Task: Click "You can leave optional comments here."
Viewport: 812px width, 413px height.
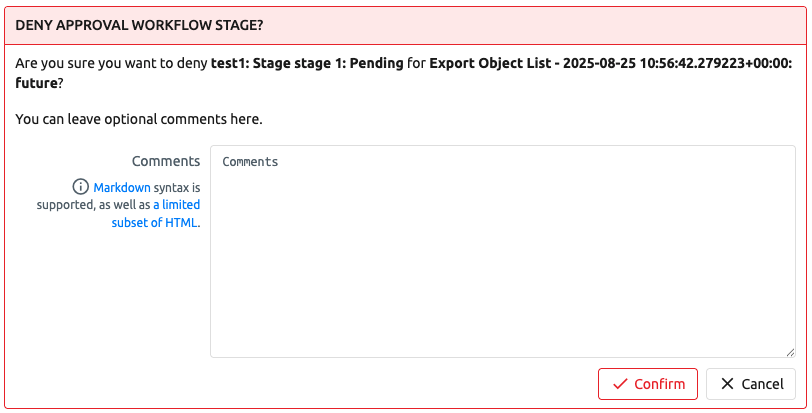Action: tap(139, 119)
